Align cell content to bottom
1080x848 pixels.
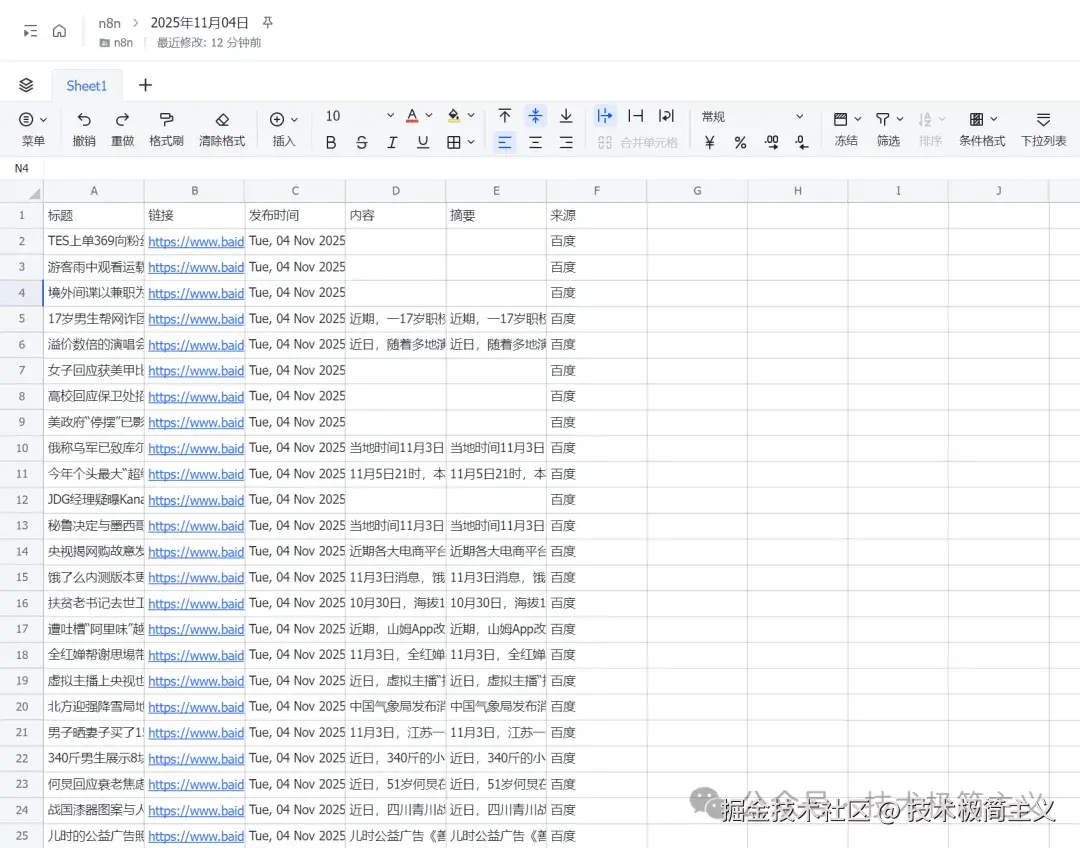565,116
